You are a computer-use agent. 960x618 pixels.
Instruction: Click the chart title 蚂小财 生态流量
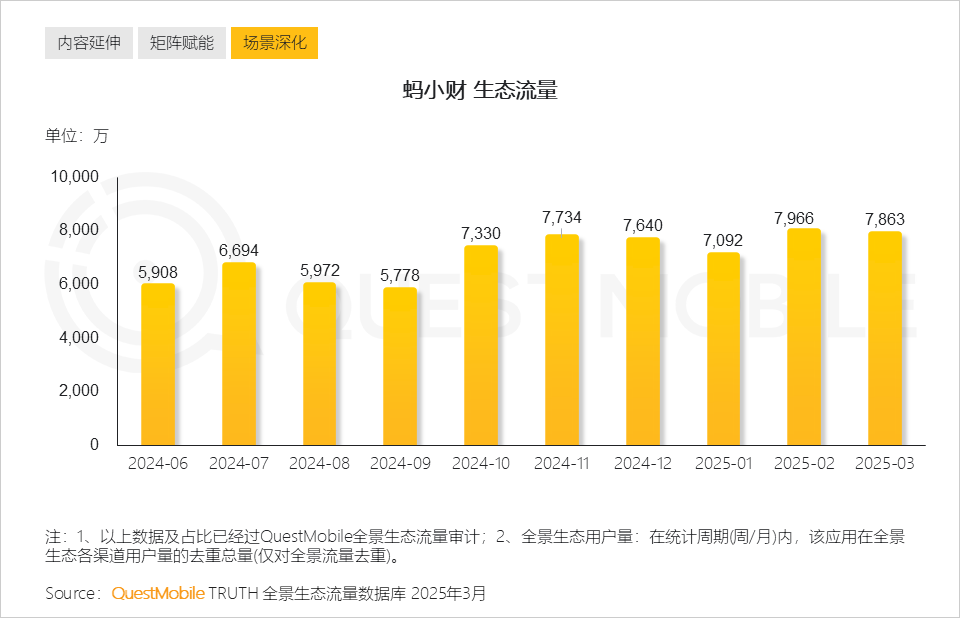480,90
